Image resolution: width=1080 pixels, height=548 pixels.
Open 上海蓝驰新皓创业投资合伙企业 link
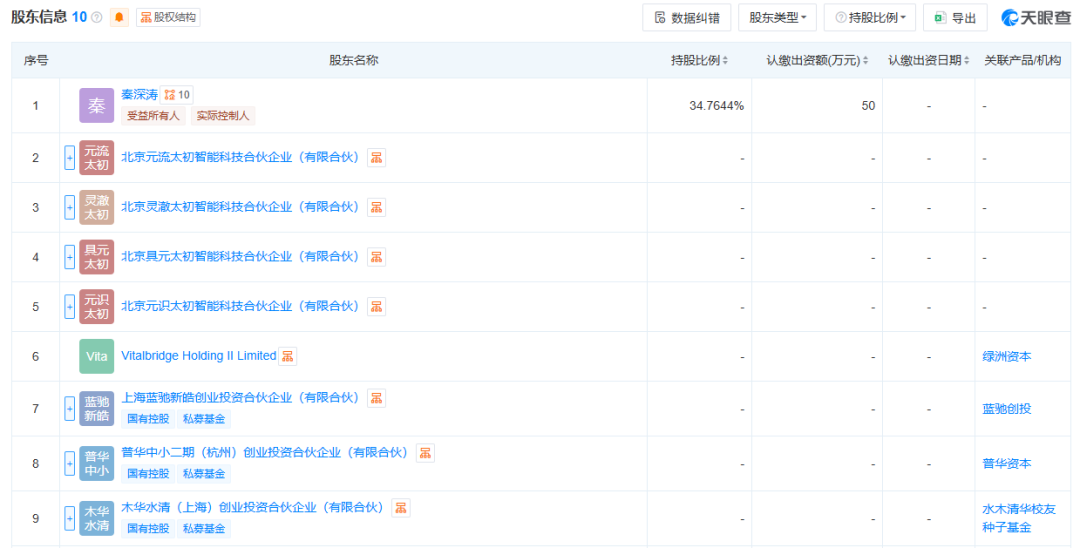click(240, 398)
